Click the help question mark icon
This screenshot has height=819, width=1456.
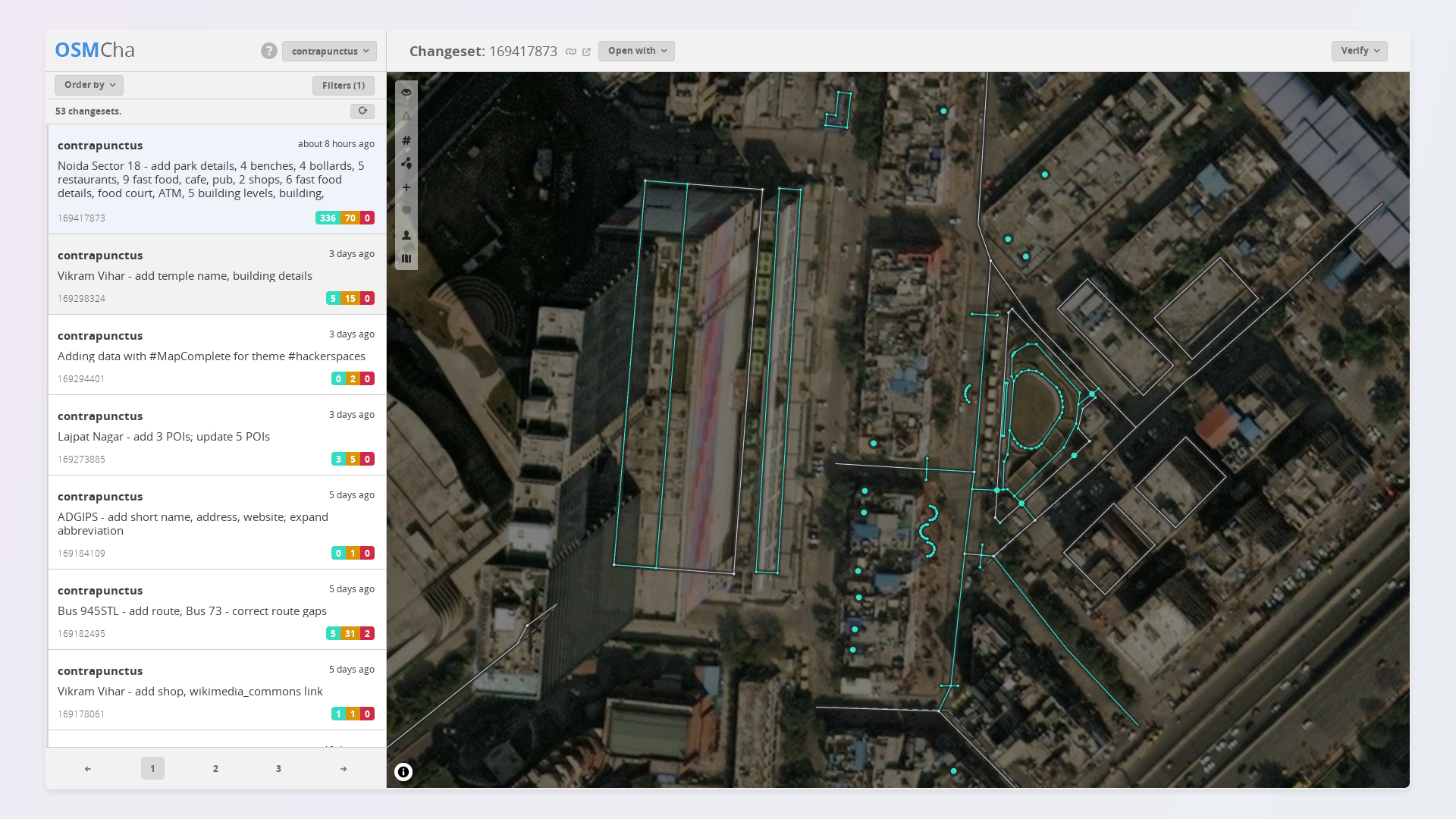[268, 51]
